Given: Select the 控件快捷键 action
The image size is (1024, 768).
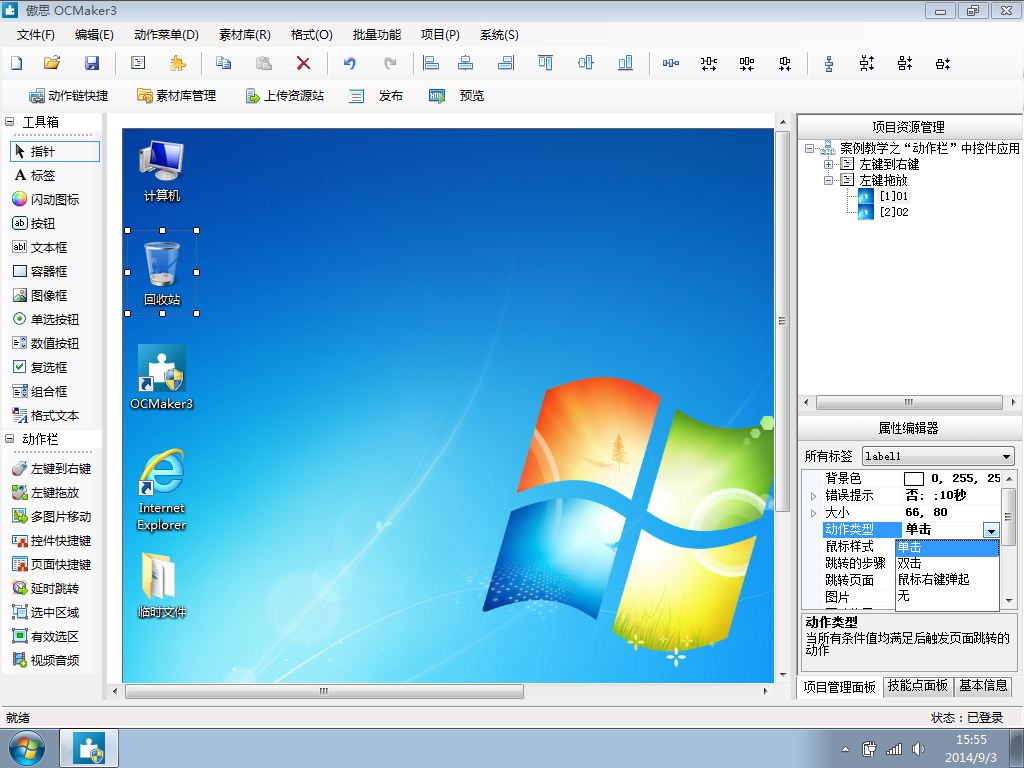Looking at the screenshot, I should [52, 540].
